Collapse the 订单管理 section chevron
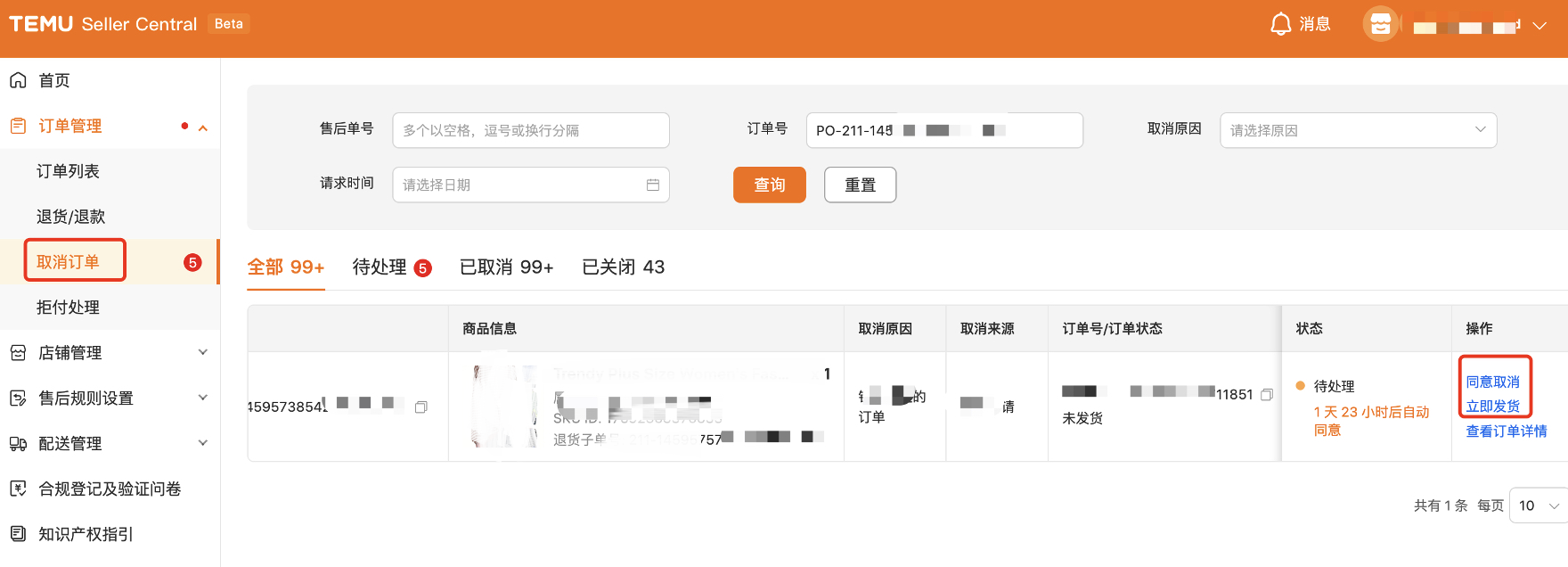This screenshot has height=567, width=1568. point(203,127)
